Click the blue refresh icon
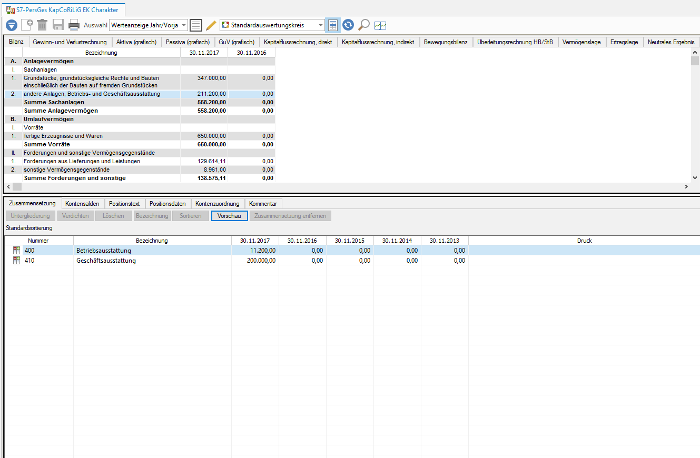 point(348,25)
